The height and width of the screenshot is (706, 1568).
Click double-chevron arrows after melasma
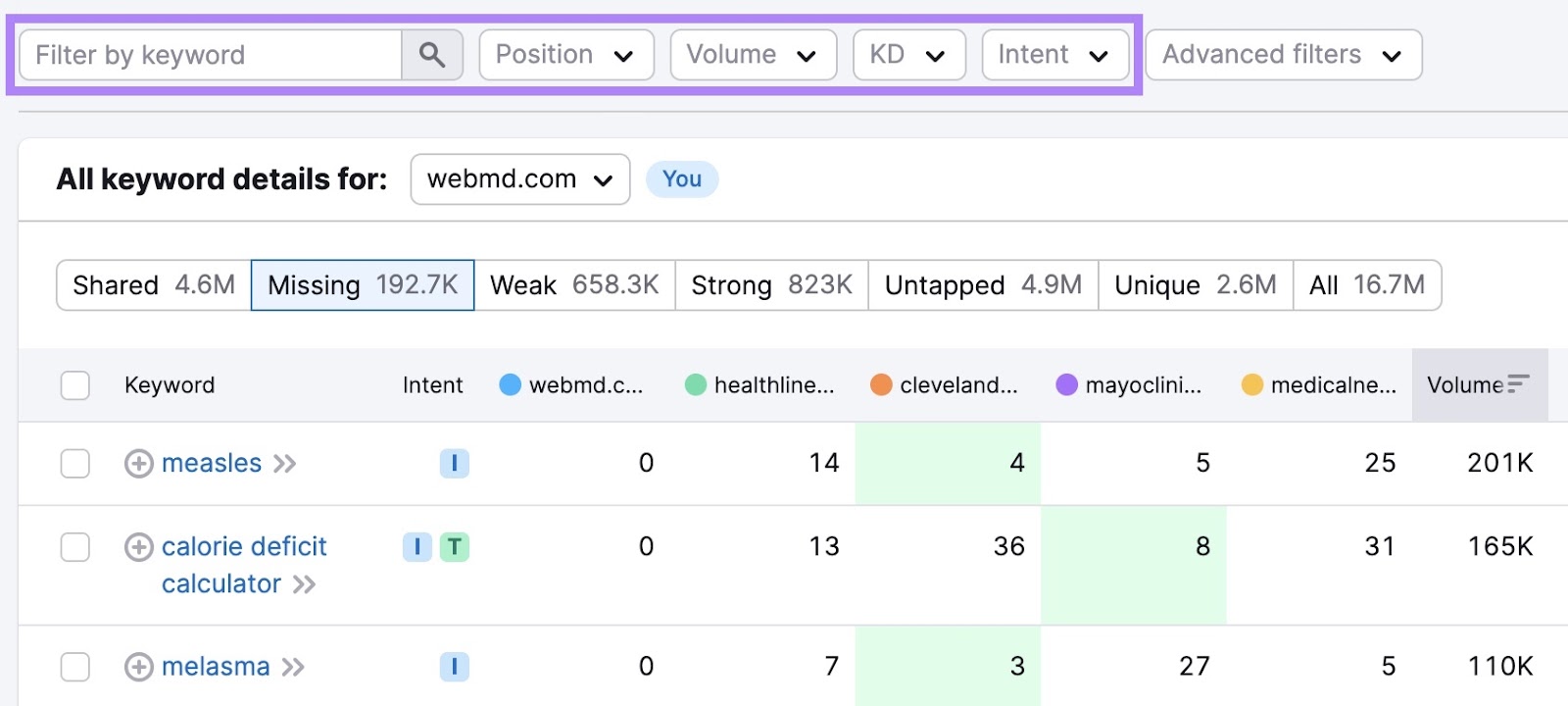293,668
